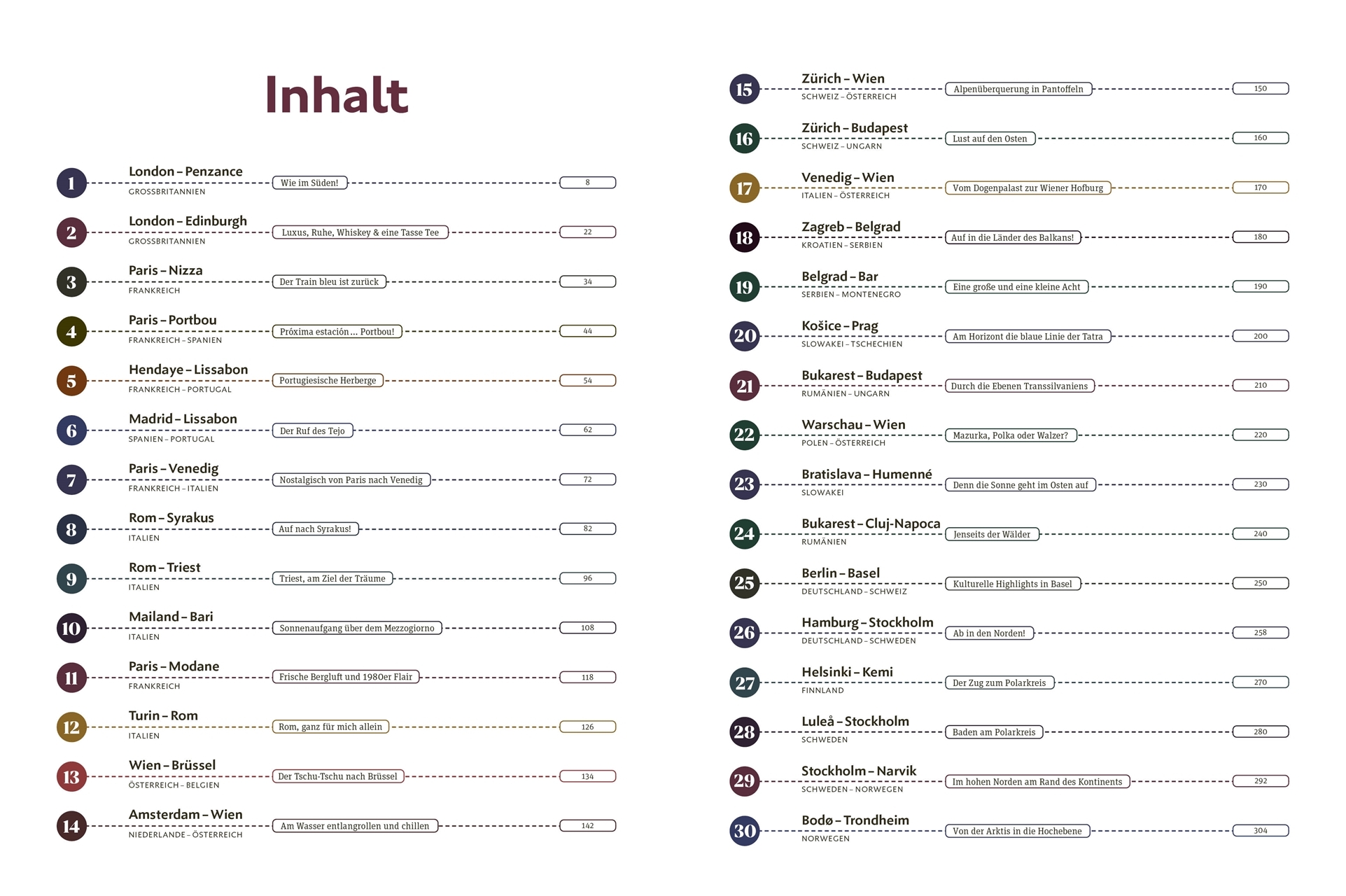1346x896 pixels.
Task: Open the Stockholm – Narvik route title
Action: click(x=858, y=771)
